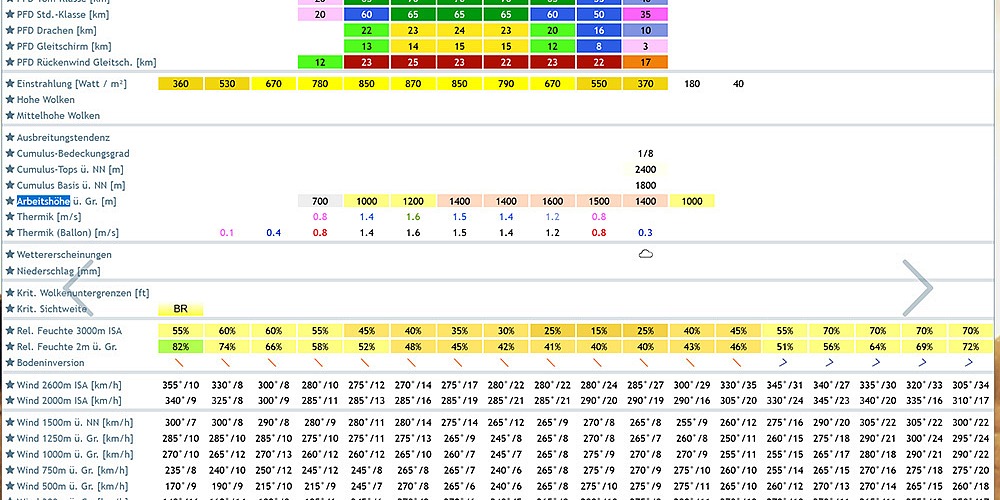Screen dimensions: 1000x500
Task: Click the Cumulus-Bedeckungsgrad star icon
Action: (10, 153)
